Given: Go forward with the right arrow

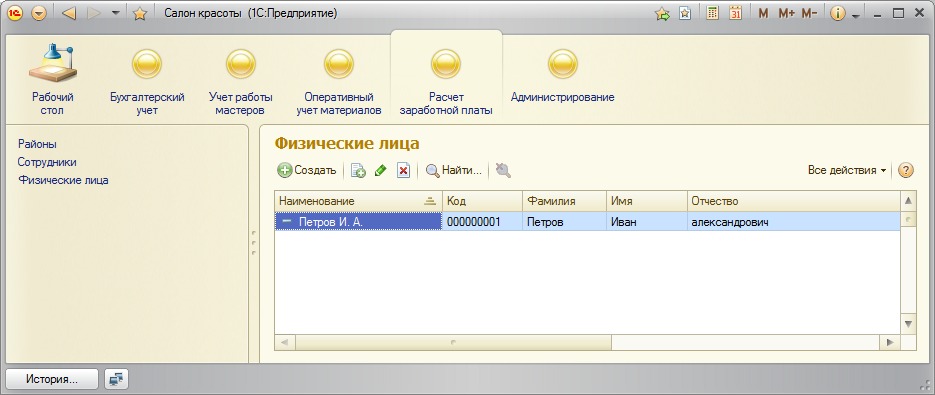Looking at the screenshot, I should pyautogui.click(x=94, y=13).
